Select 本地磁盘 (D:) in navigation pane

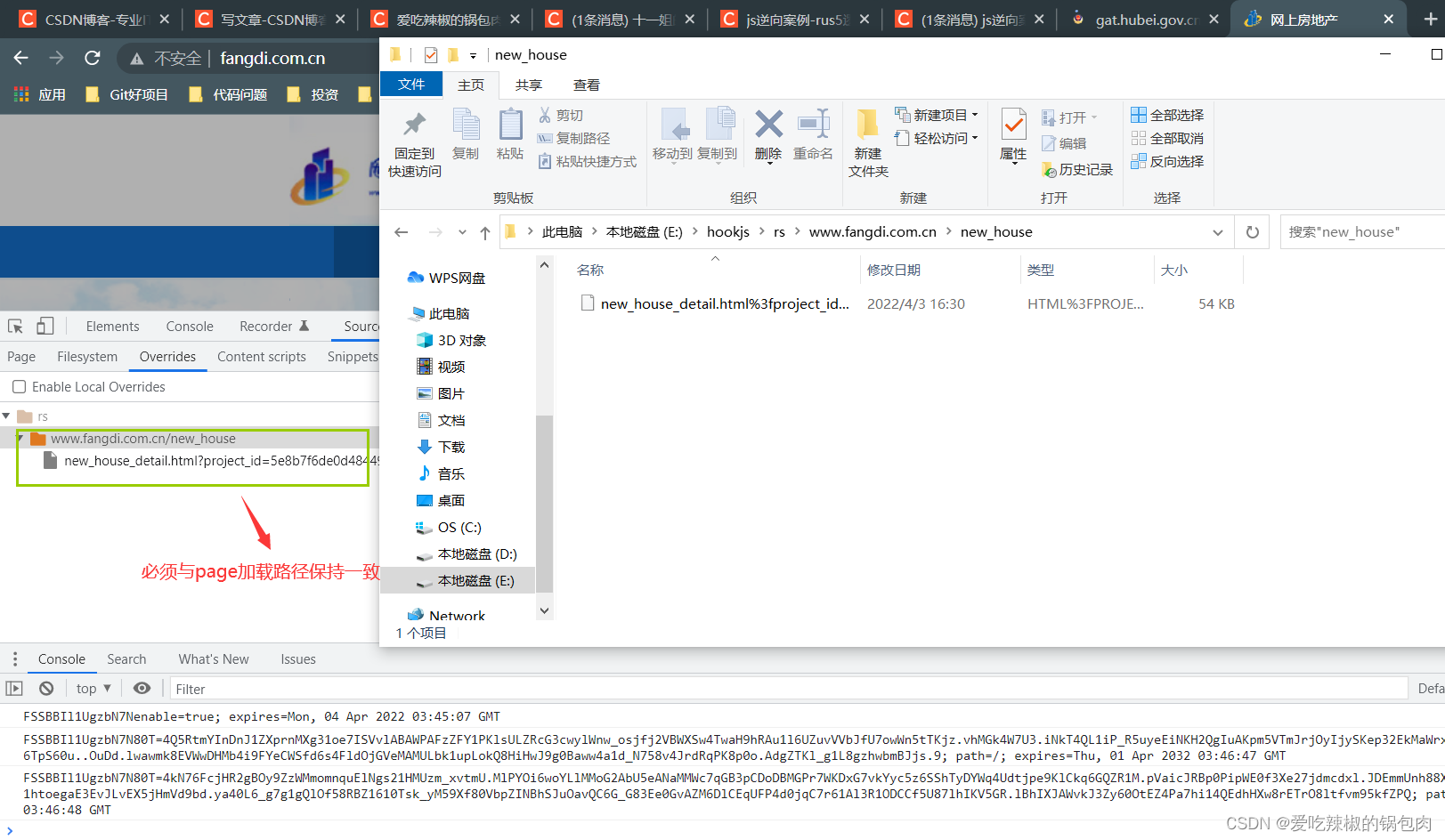click(x=467, y=553)
